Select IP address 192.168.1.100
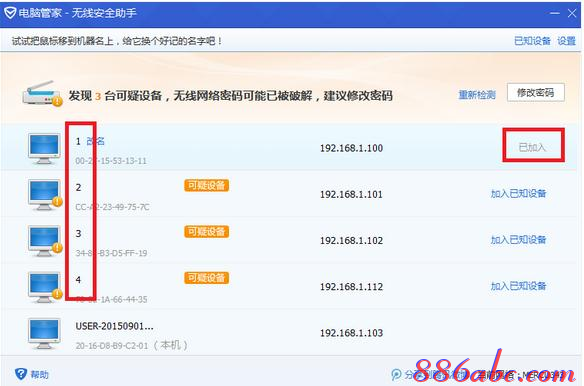 tap(351, 148)
